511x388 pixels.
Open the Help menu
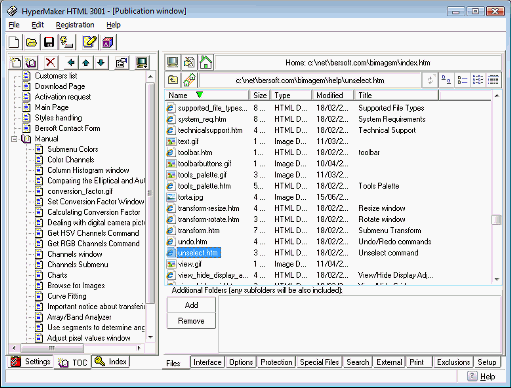tap(113, 25)
